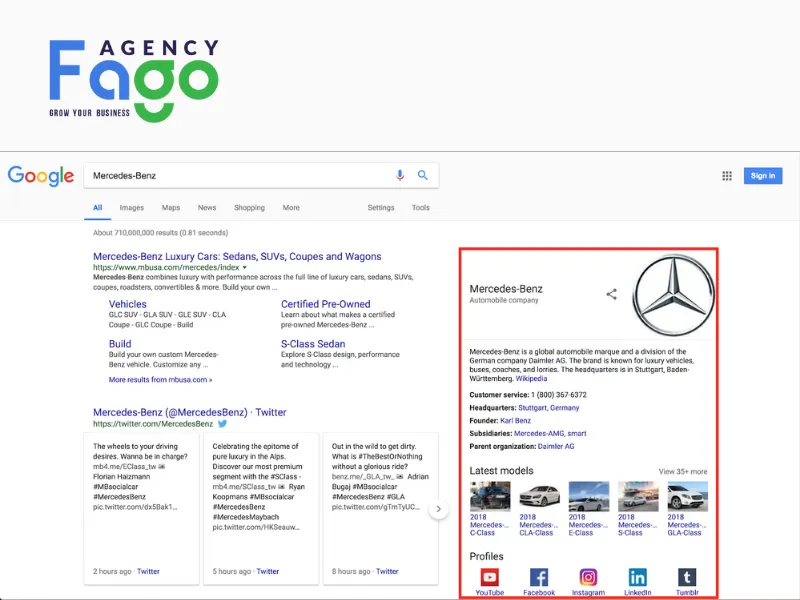
Task: Click the Latest models heading
Action: pyautogui.click(x=501, y=470)
